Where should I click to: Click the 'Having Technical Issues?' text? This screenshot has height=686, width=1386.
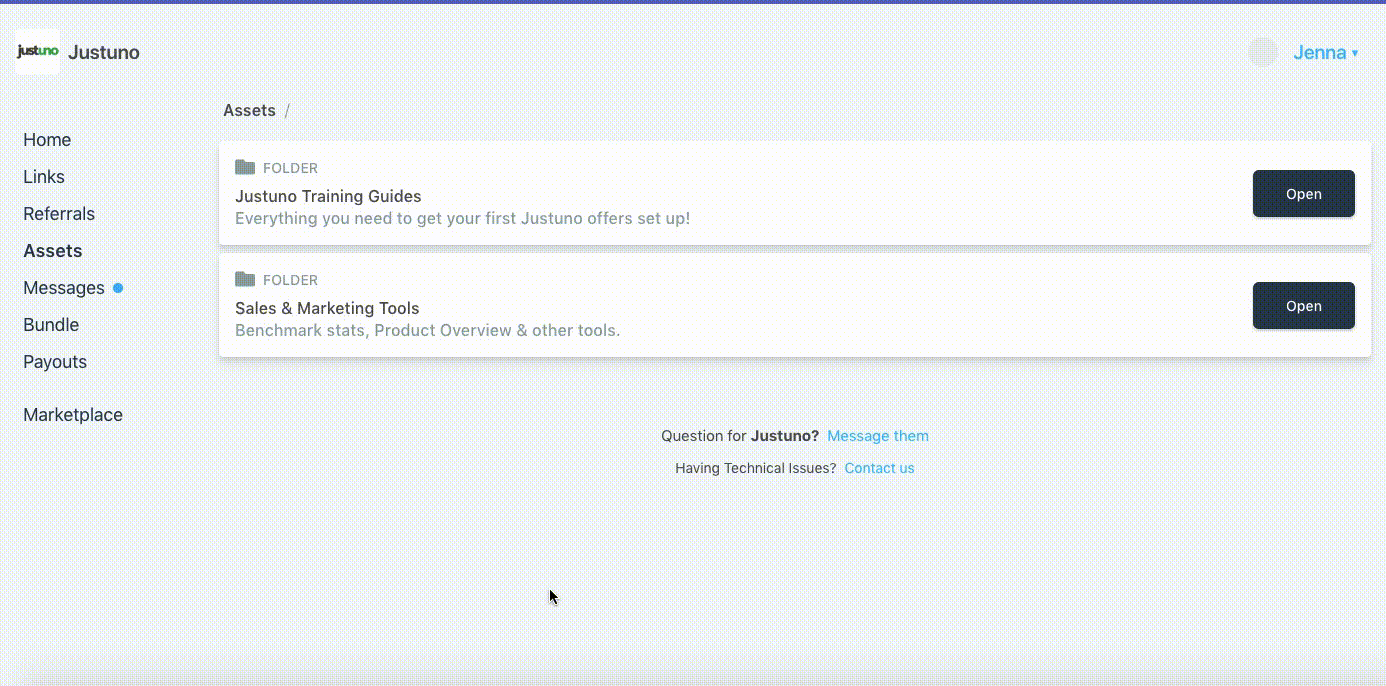(755, 468)
